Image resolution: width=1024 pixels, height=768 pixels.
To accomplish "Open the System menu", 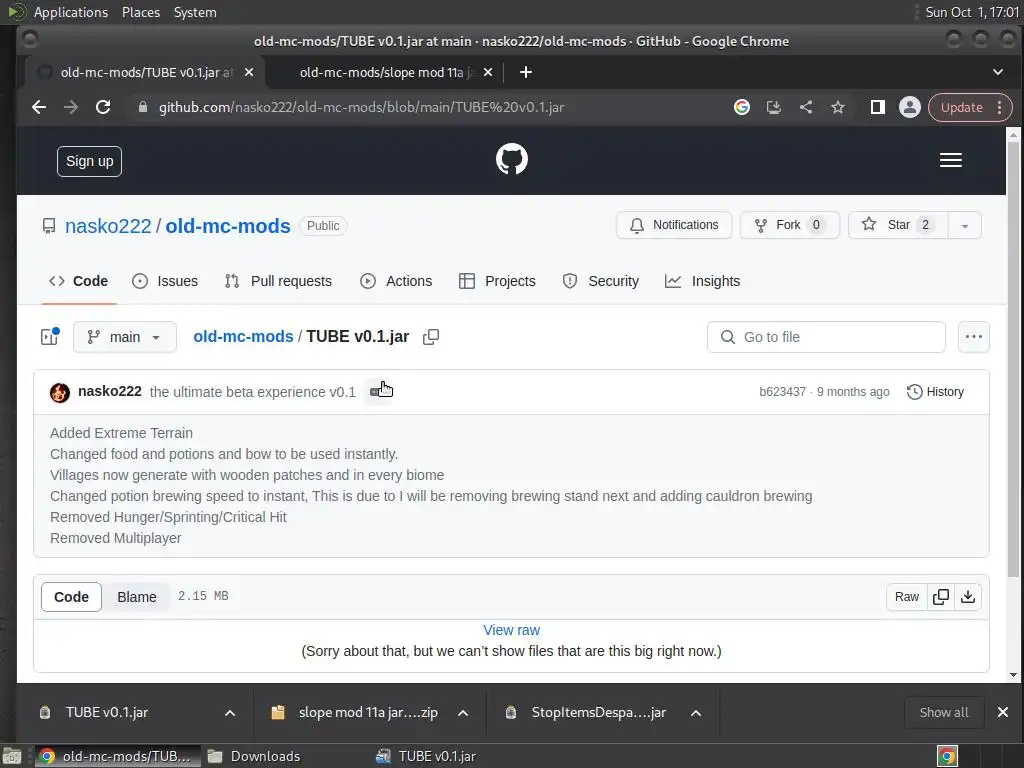I will pos(195,12).
